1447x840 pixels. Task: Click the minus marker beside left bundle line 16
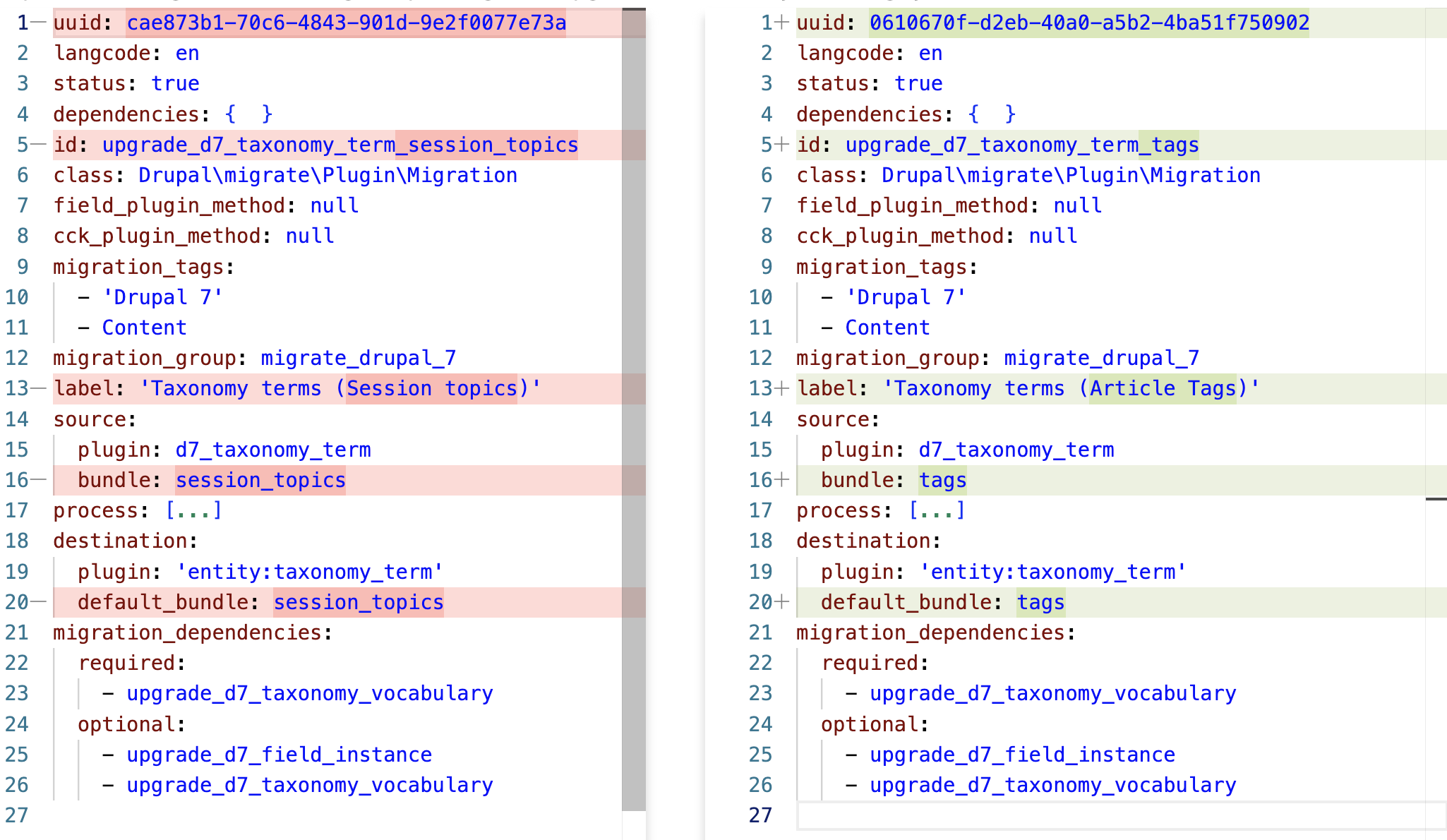point(40,480)
